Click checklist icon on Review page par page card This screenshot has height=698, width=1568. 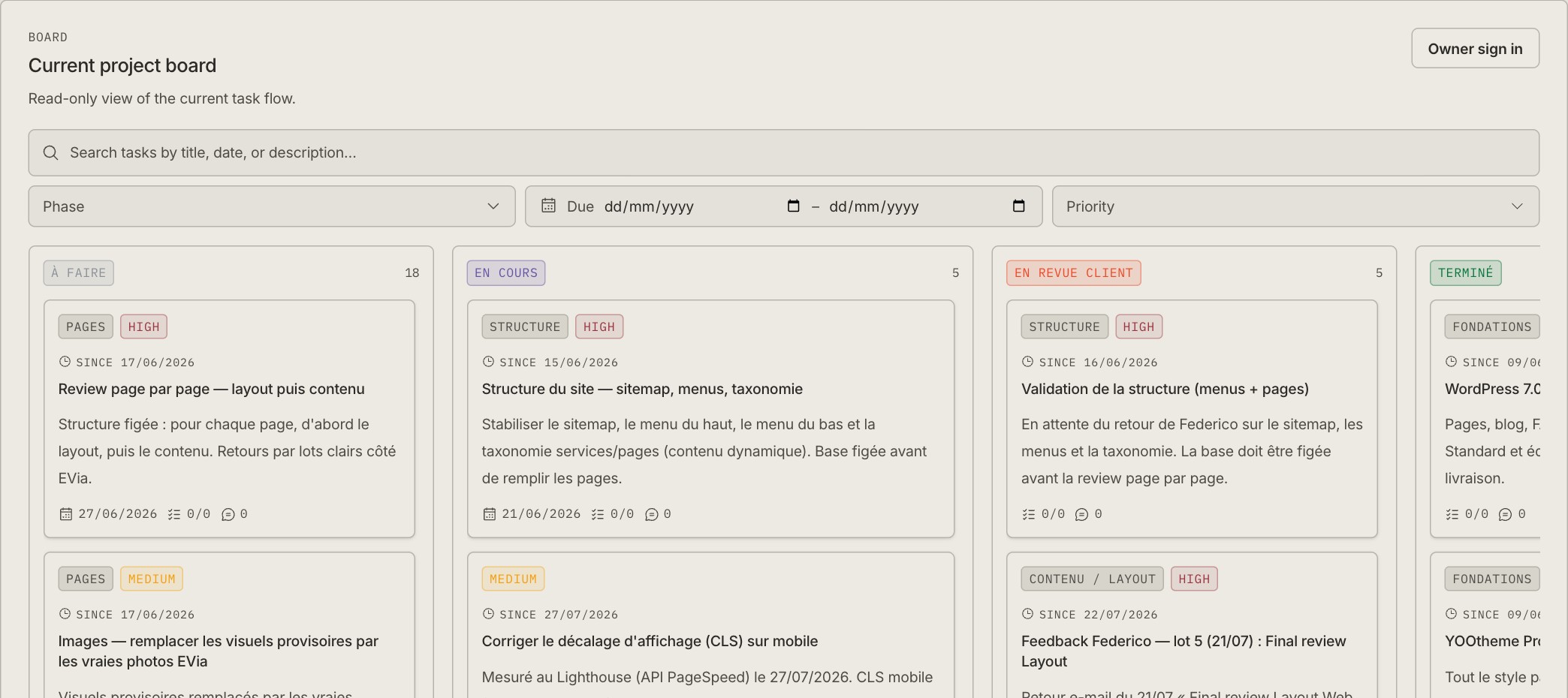click(174, 514)
